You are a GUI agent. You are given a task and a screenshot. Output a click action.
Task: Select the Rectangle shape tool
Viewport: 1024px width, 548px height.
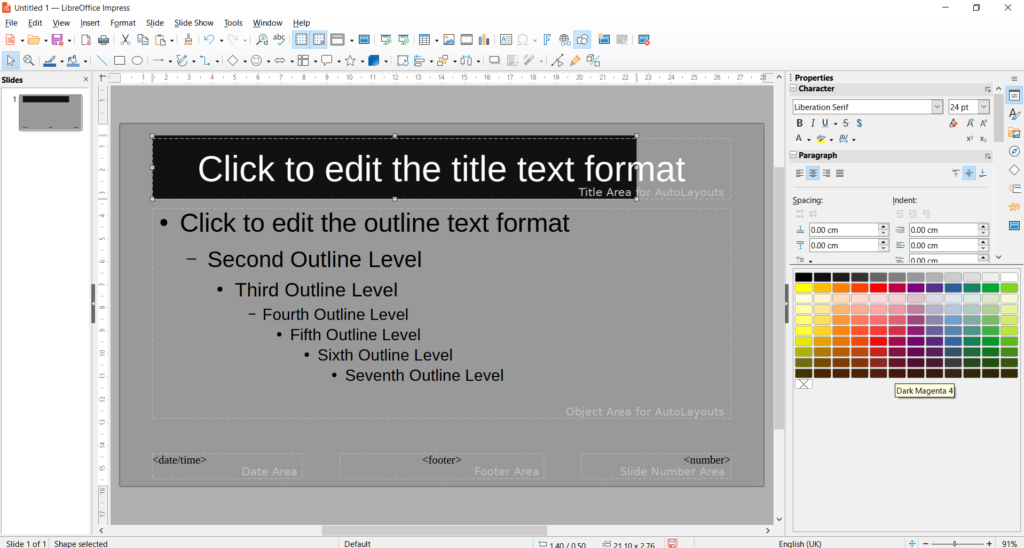click(119, 61)
